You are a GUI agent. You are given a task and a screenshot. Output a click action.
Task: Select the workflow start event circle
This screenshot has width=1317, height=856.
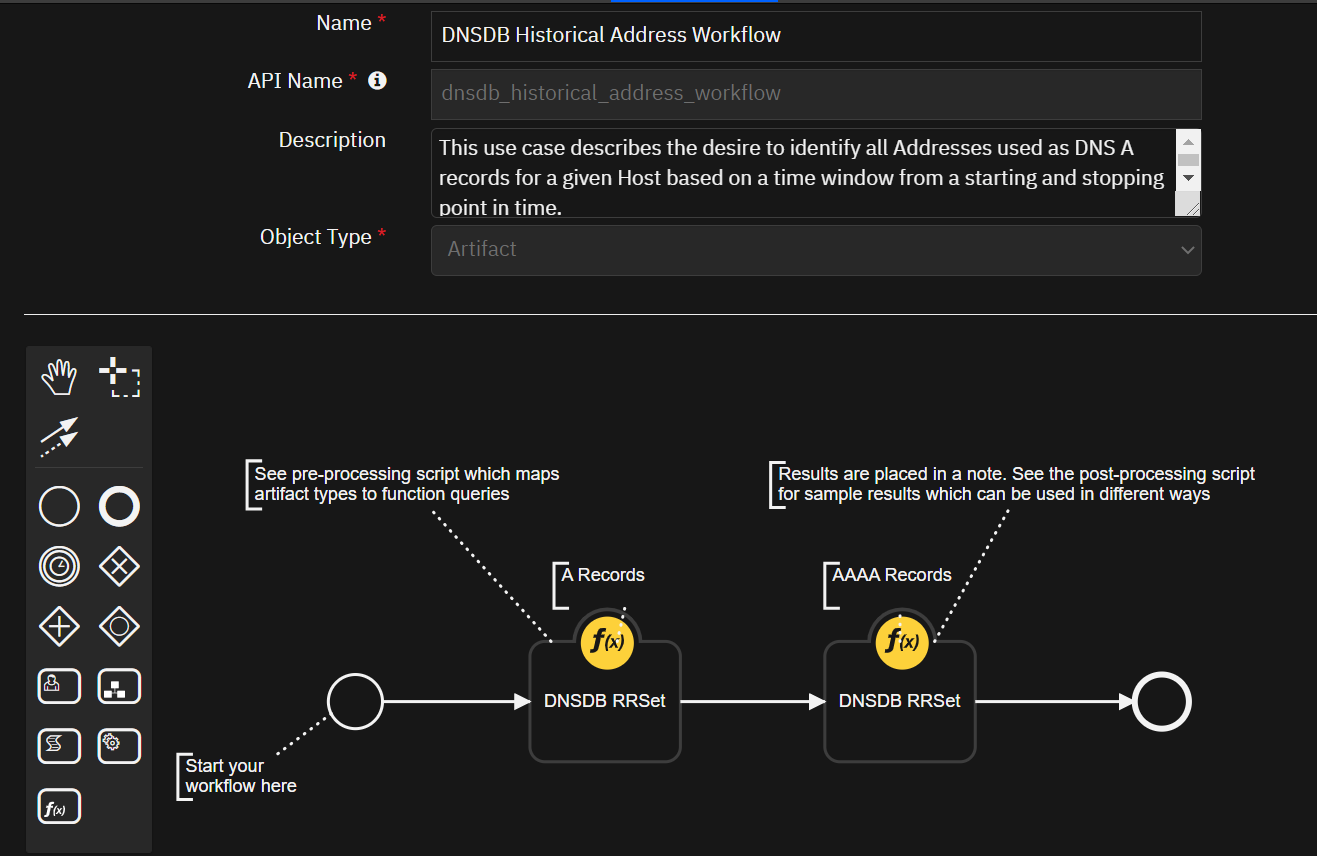[x=355, y=702]
